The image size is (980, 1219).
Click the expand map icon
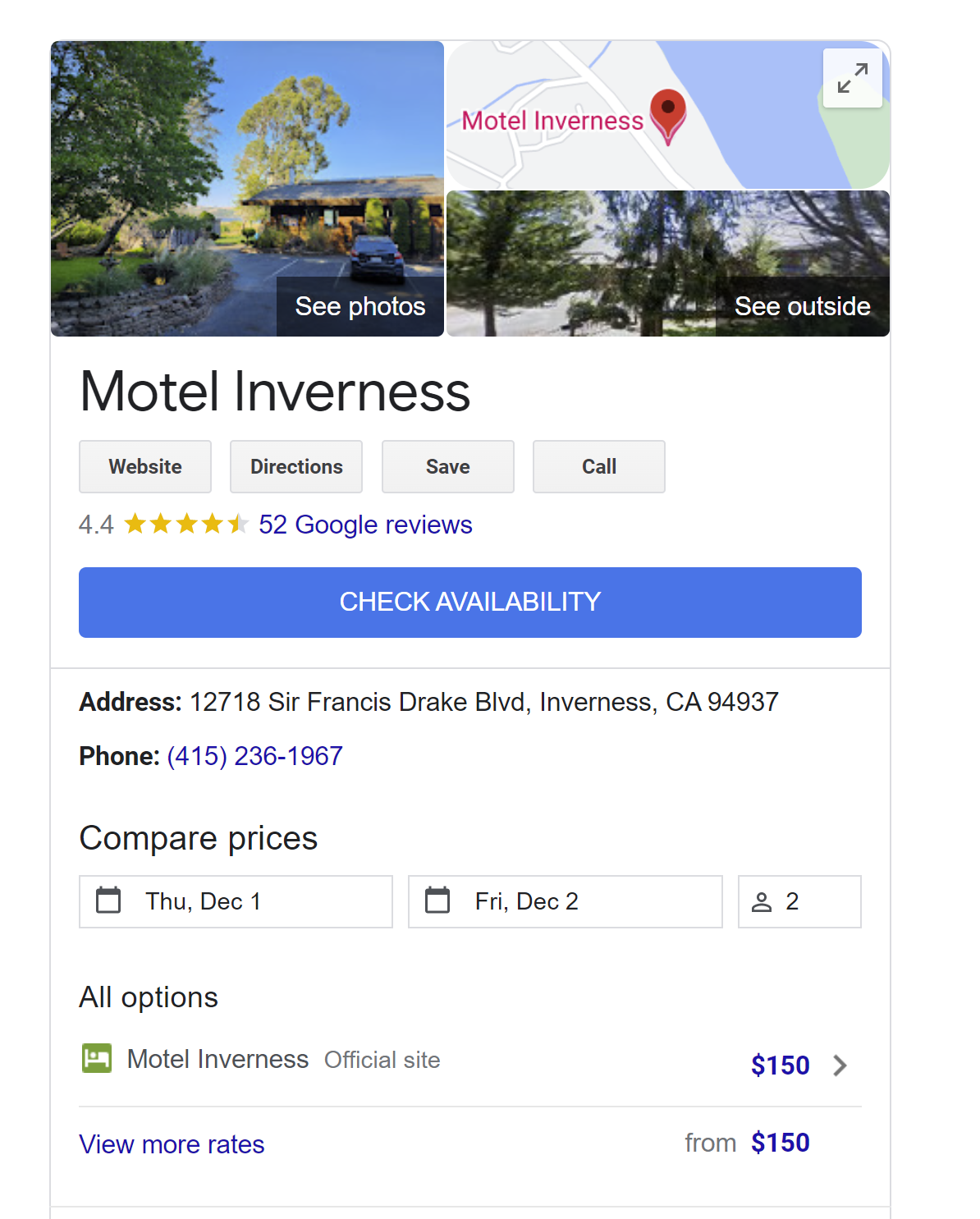pyautogui.click(x=852, y=78)
